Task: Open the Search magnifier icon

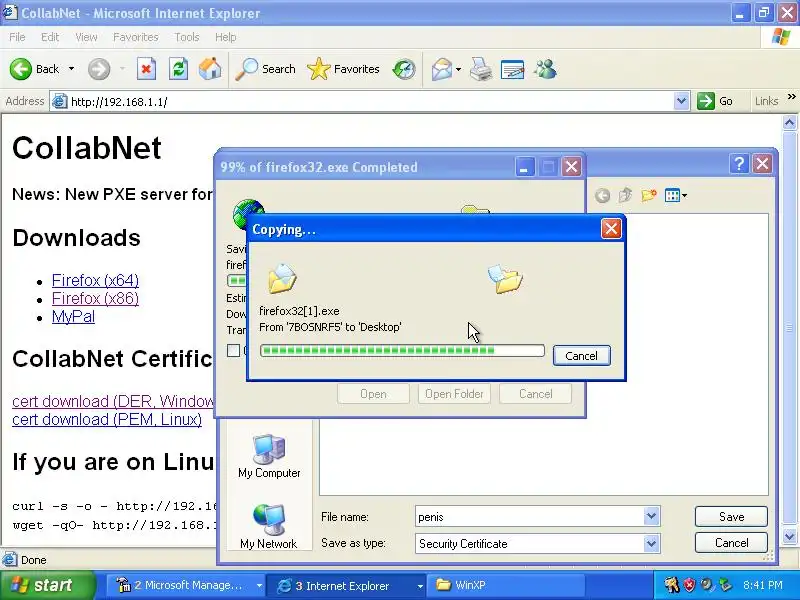Action: pyautogui.click(x=246, y=69)
